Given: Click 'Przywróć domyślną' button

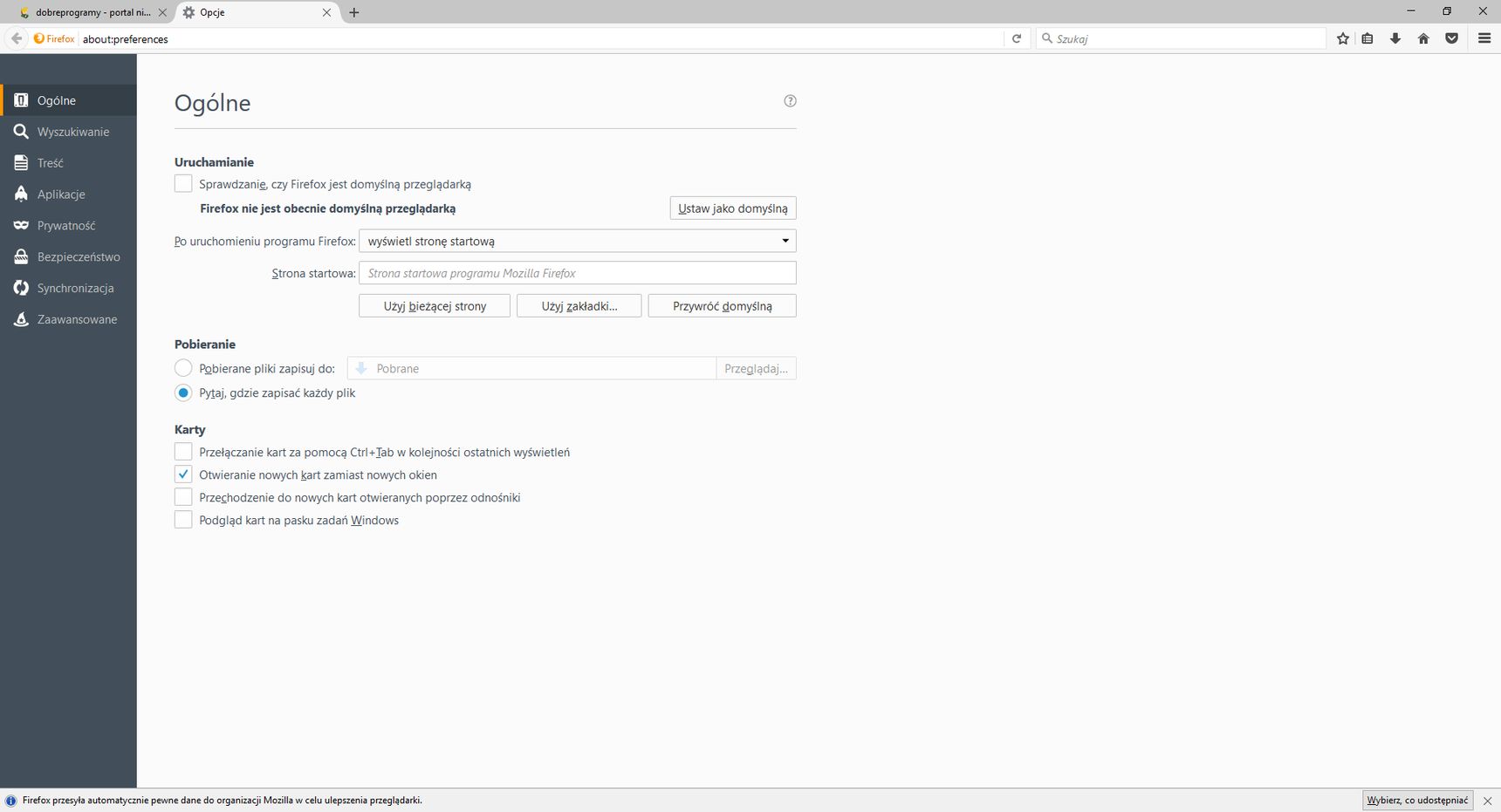Looking at the screenshot, I should pos(723,306).
